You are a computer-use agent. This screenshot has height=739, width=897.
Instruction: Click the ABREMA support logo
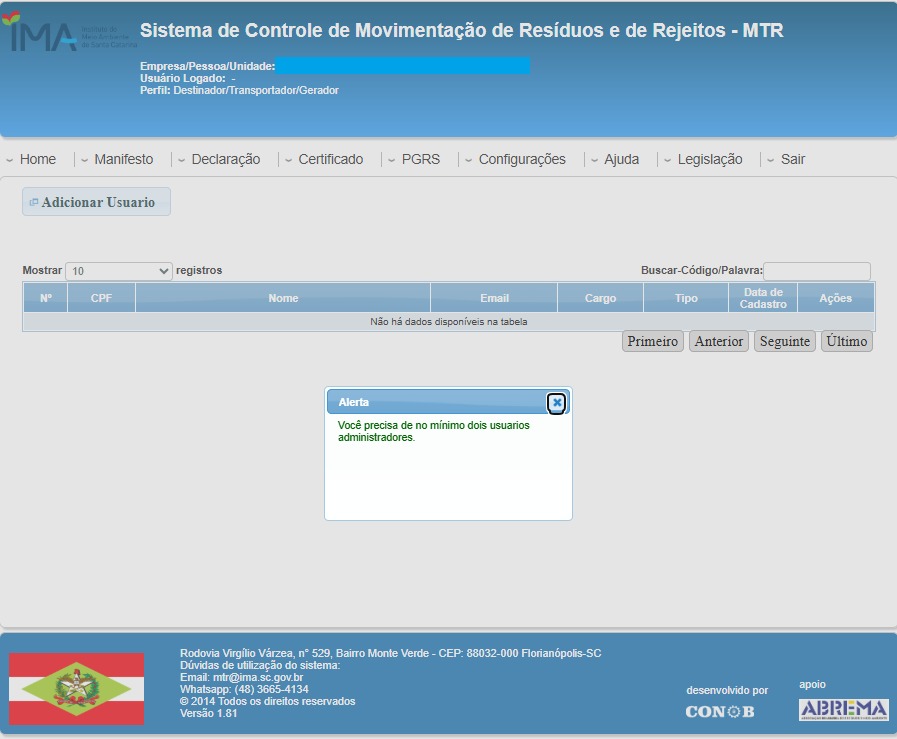(843, 709)
